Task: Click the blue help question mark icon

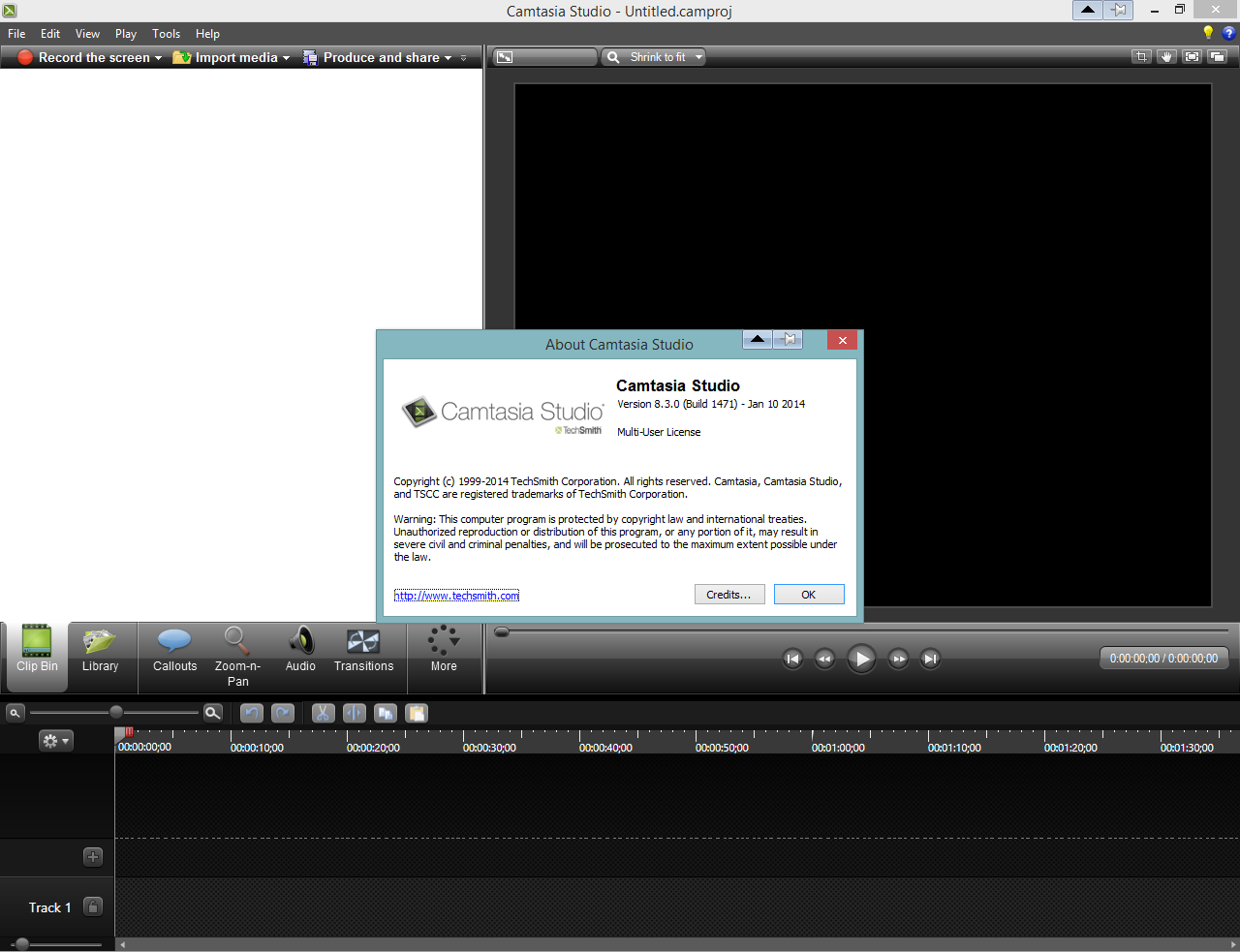Action: click(x=1229, y=33)
